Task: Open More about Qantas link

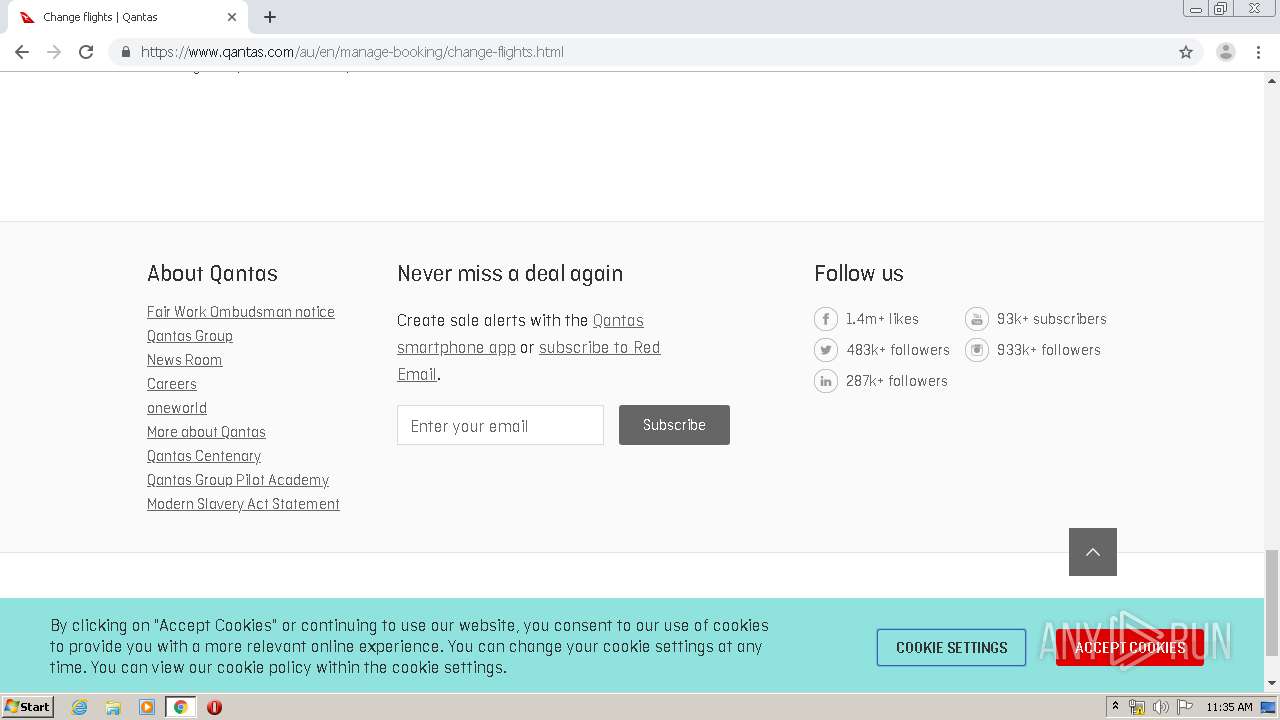Action: [206, 432]
